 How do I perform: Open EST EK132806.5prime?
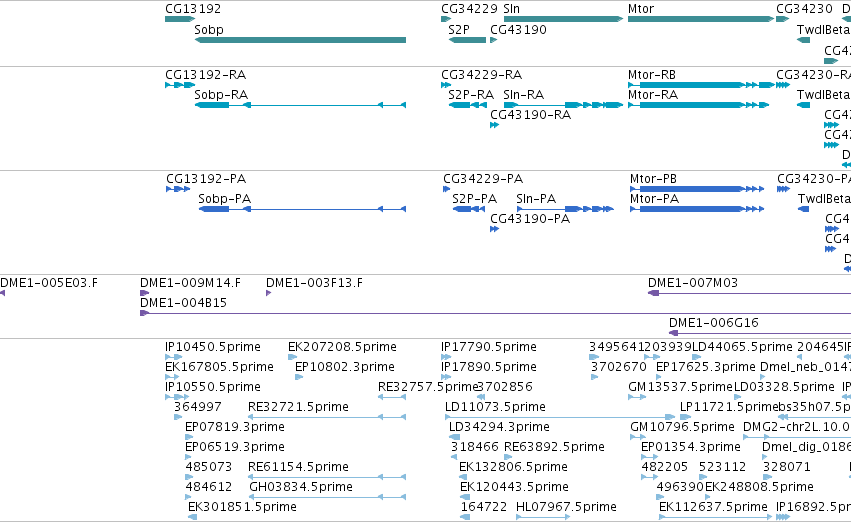click(513, 468)
